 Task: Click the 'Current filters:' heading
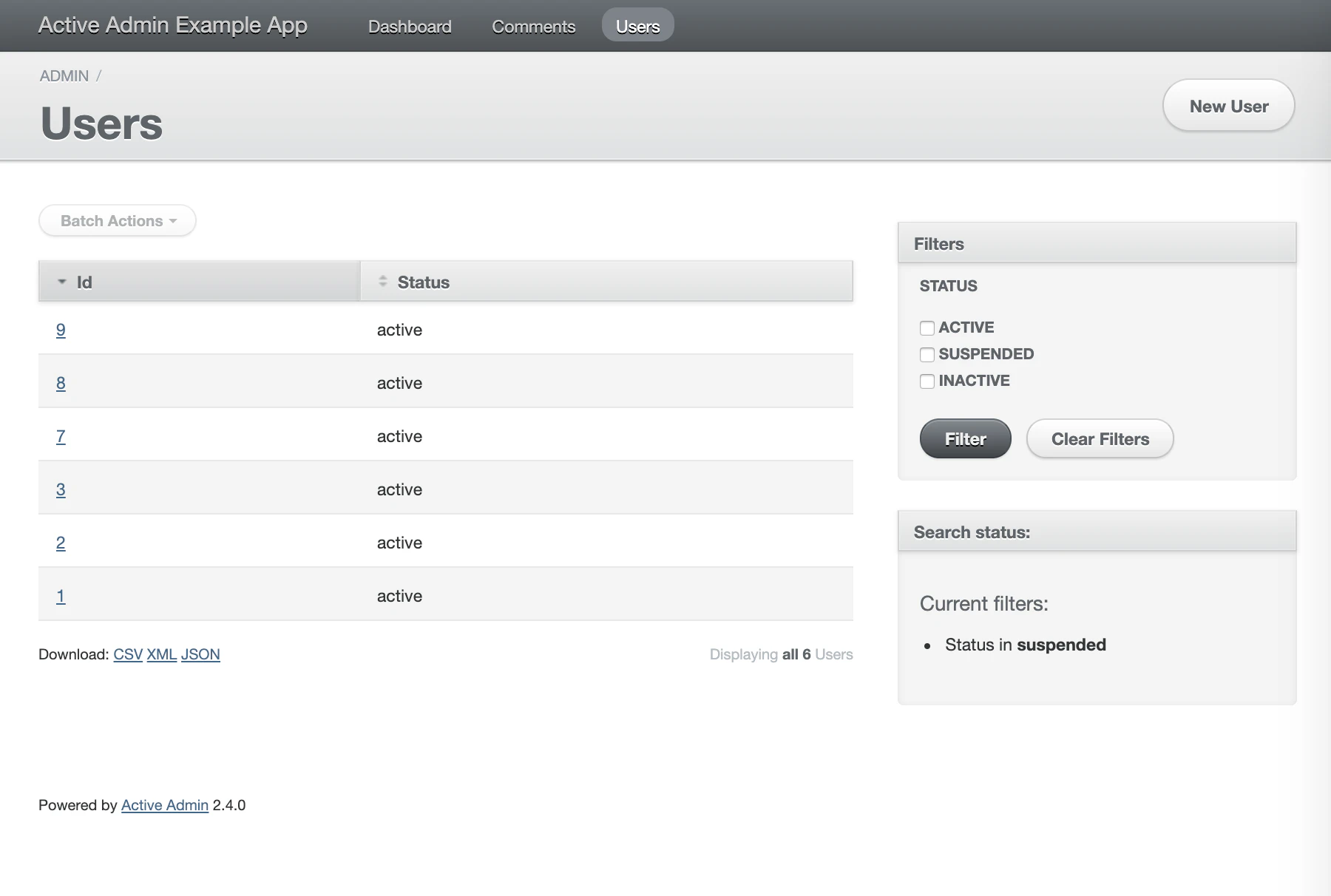pos(983,603)
